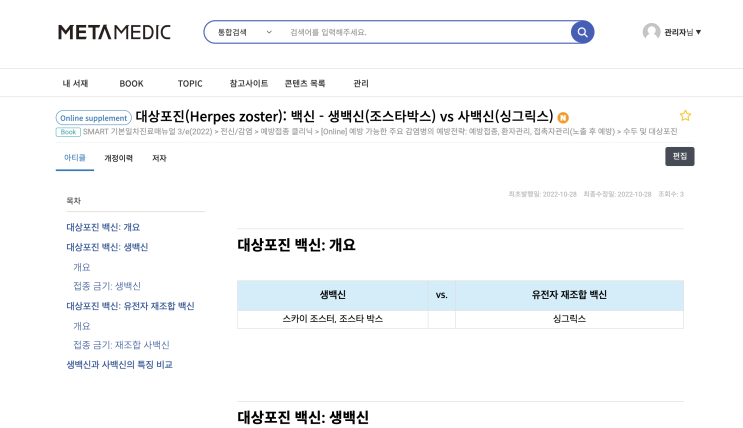
Task: Click the article title 대상포진(Herpes zoster)
Action: (344, 116)
